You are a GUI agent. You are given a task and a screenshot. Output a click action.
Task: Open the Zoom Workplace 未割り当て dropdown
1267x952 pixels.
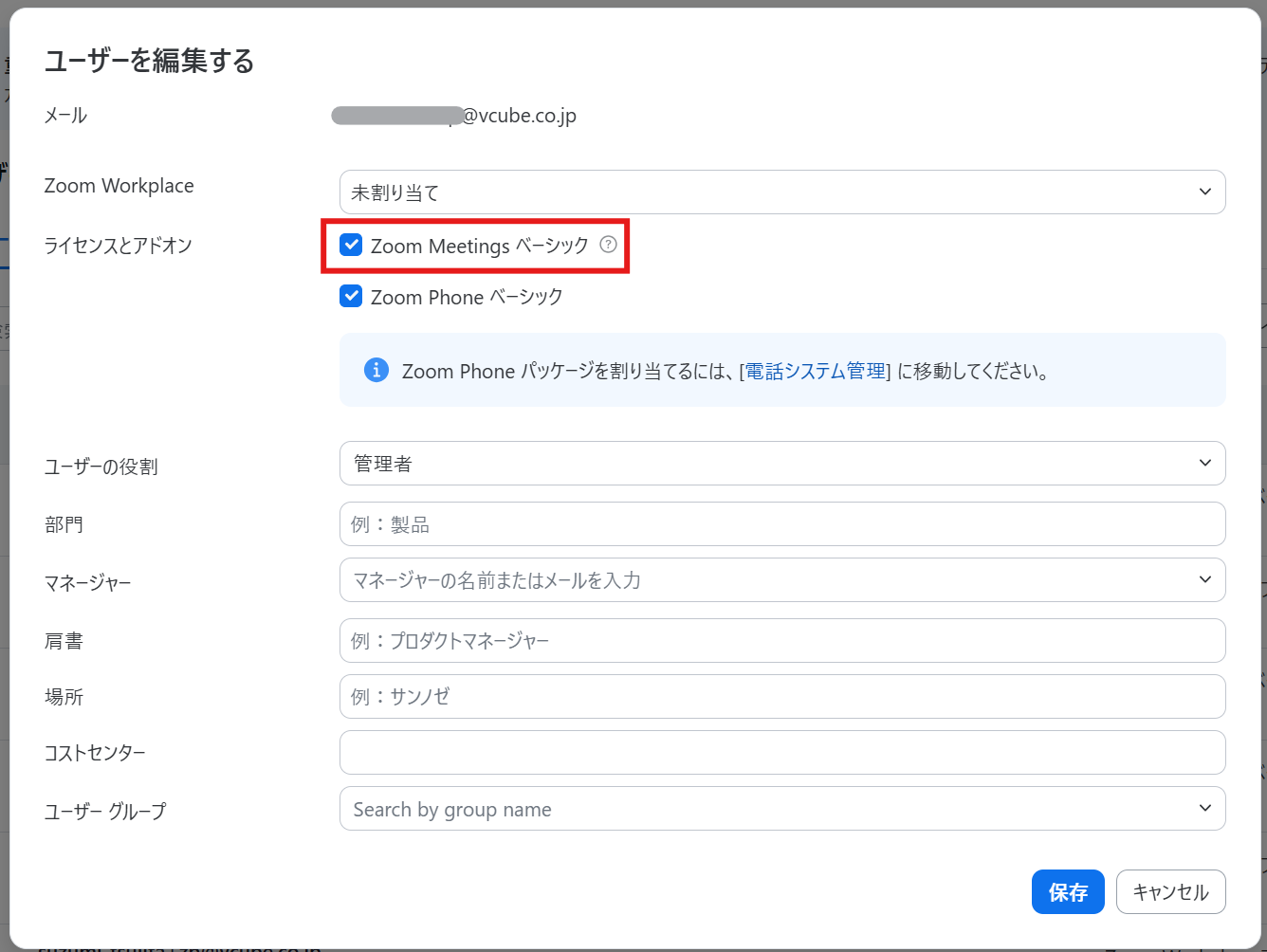click(782, 192)
